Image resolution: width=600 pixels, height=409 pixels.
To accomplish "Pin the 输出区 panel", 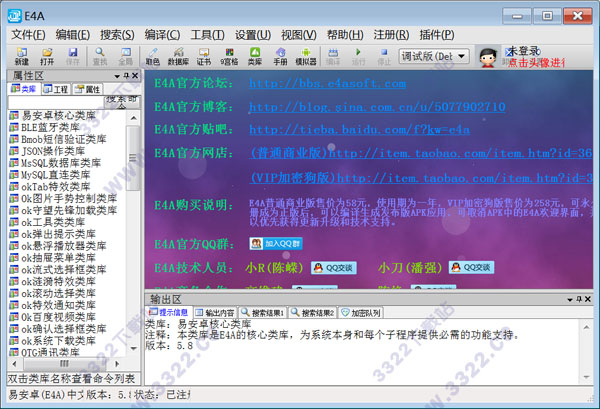I will point(579,299).
